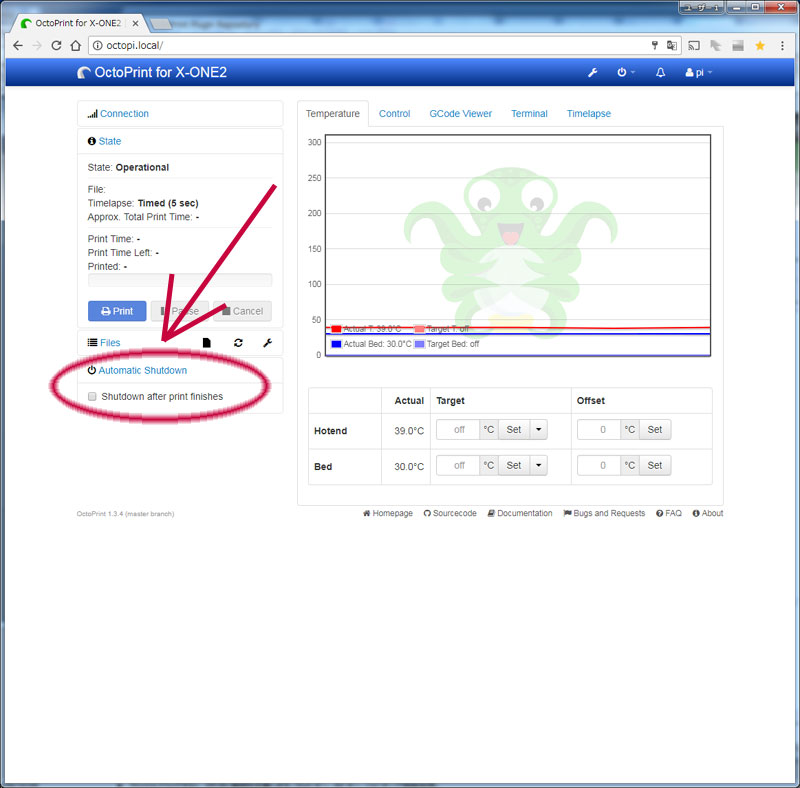Open the Chrome three-dot menu
This screenshot has width=800, height=788.
[782, 45]
